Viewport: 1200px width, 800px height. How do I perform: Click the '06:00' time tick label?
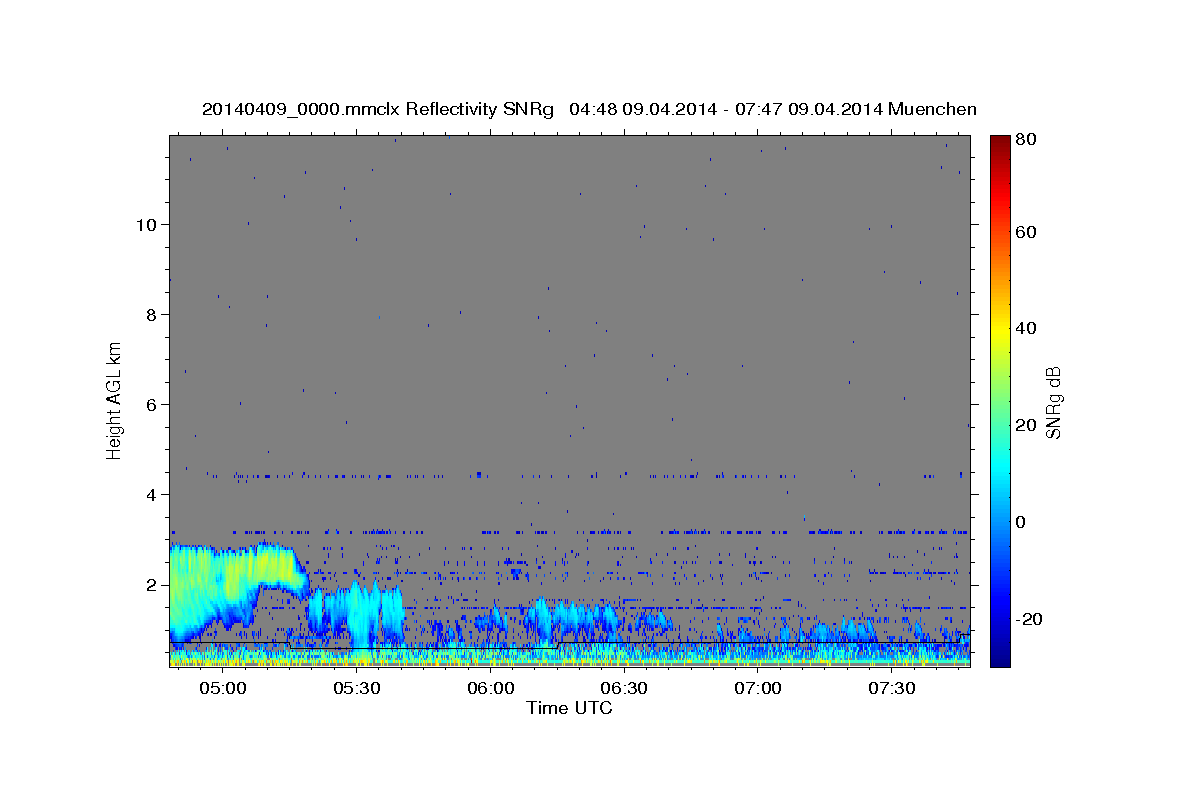pos(491,689)
